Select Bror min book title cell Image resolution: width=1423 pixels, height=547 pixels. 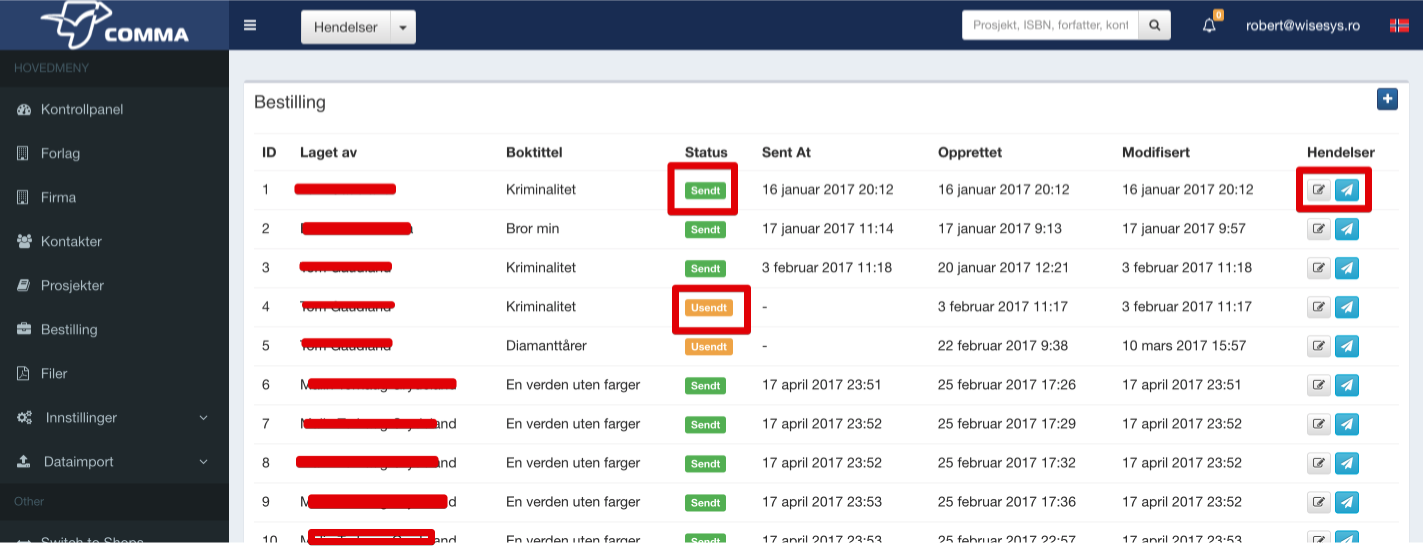533,229
